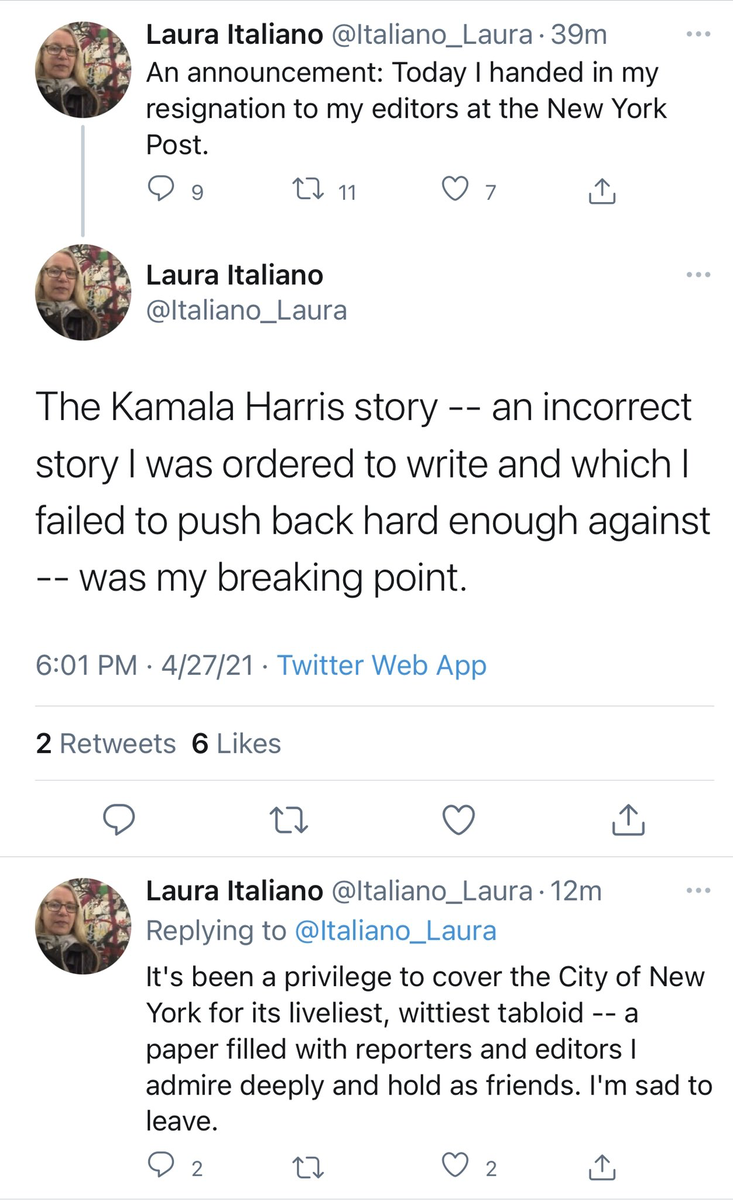Share the first resignation tweet

(600, 190)
